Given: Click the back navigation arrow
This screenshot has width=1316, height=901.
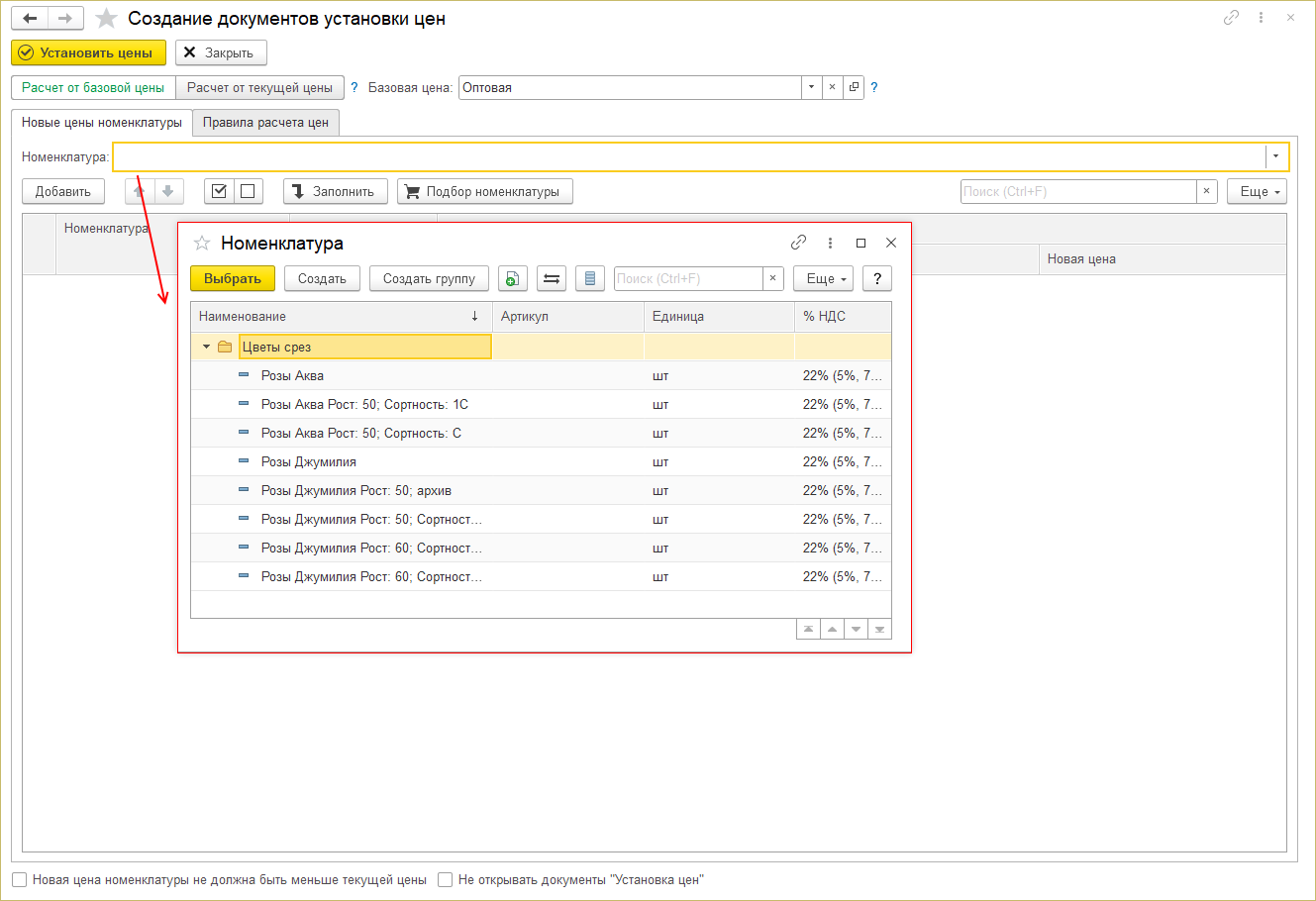Looking at the screenshot, I should (x=30, y=19).
